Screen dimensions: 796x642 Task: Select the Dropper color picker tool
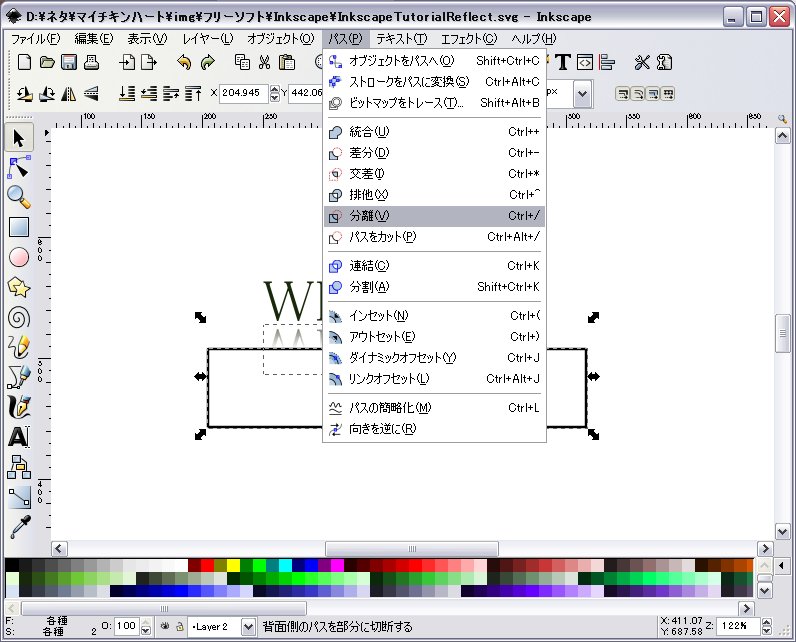(19, 526)
